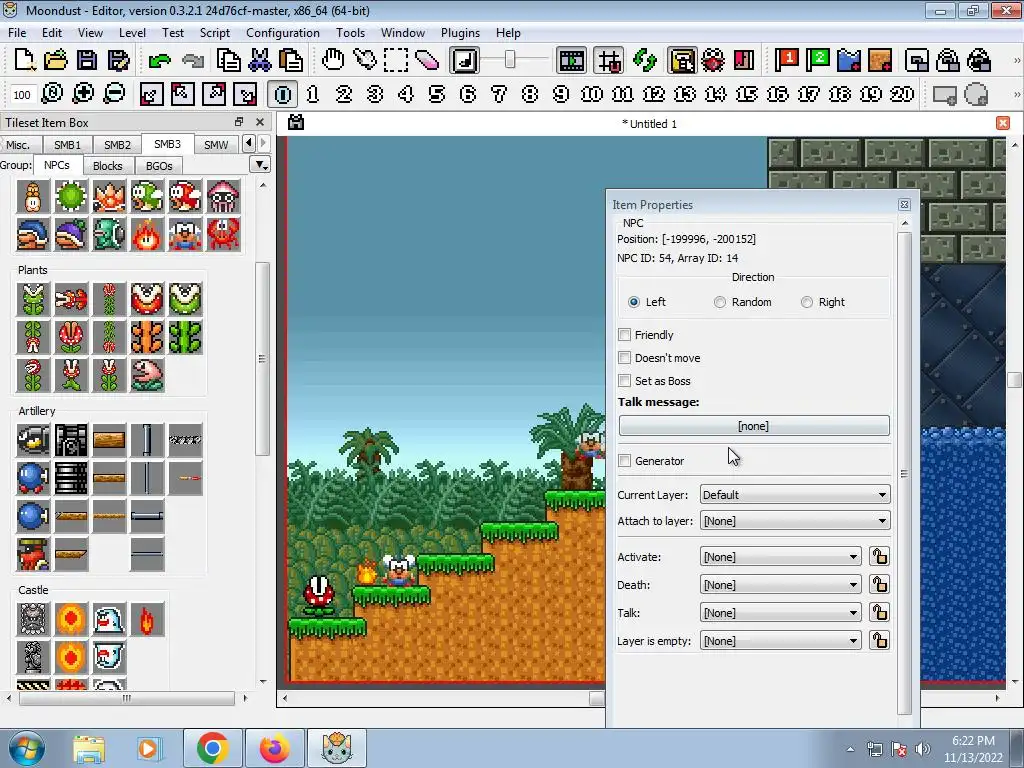This screenshot has width=1024, height=768.
Task: Open the Layer is empty dropdown
Action: (780, 641)
